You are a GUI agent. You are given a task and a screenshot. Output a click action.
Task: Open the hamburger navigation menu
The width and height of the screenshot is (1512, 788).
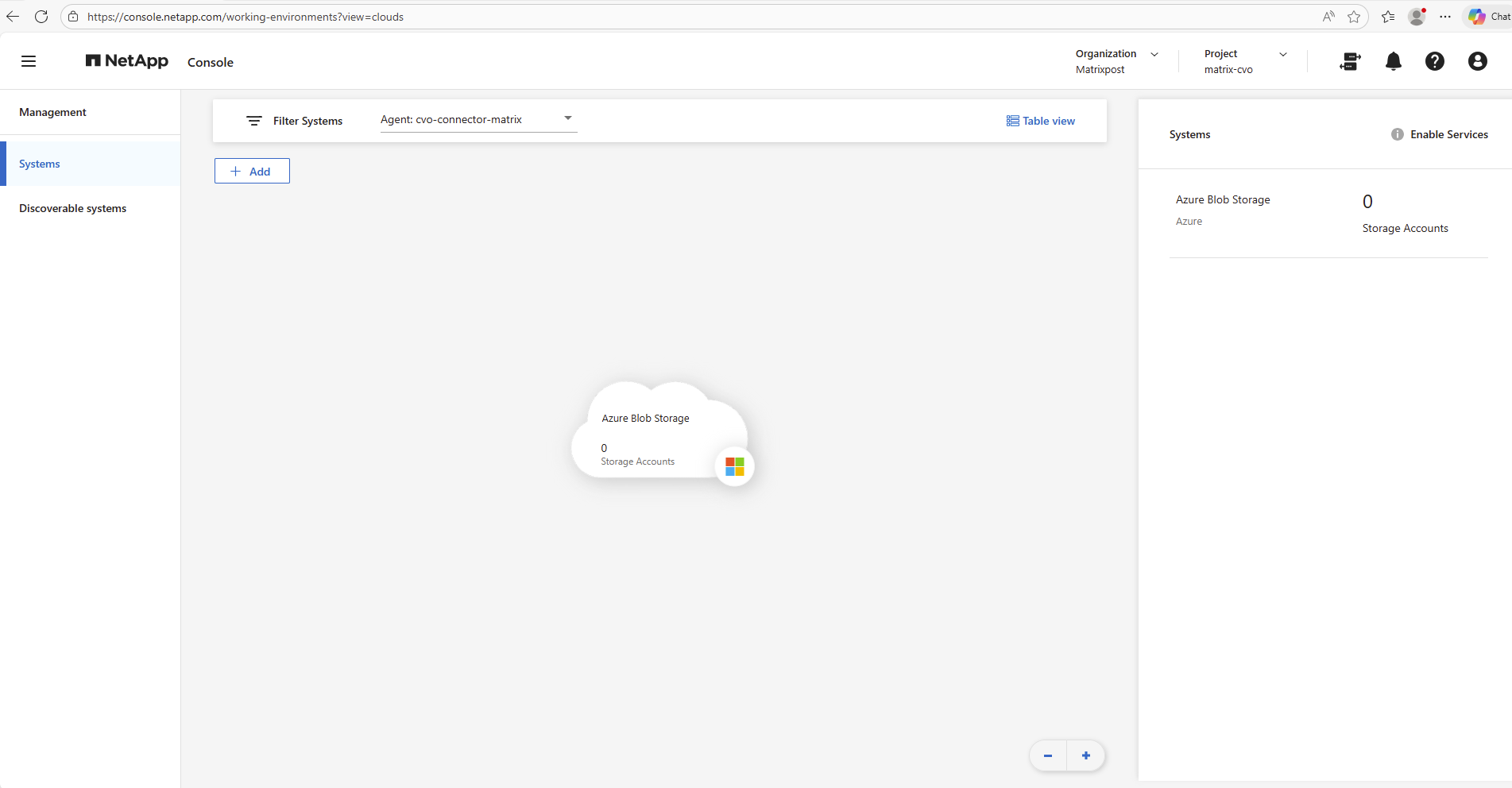29,61
